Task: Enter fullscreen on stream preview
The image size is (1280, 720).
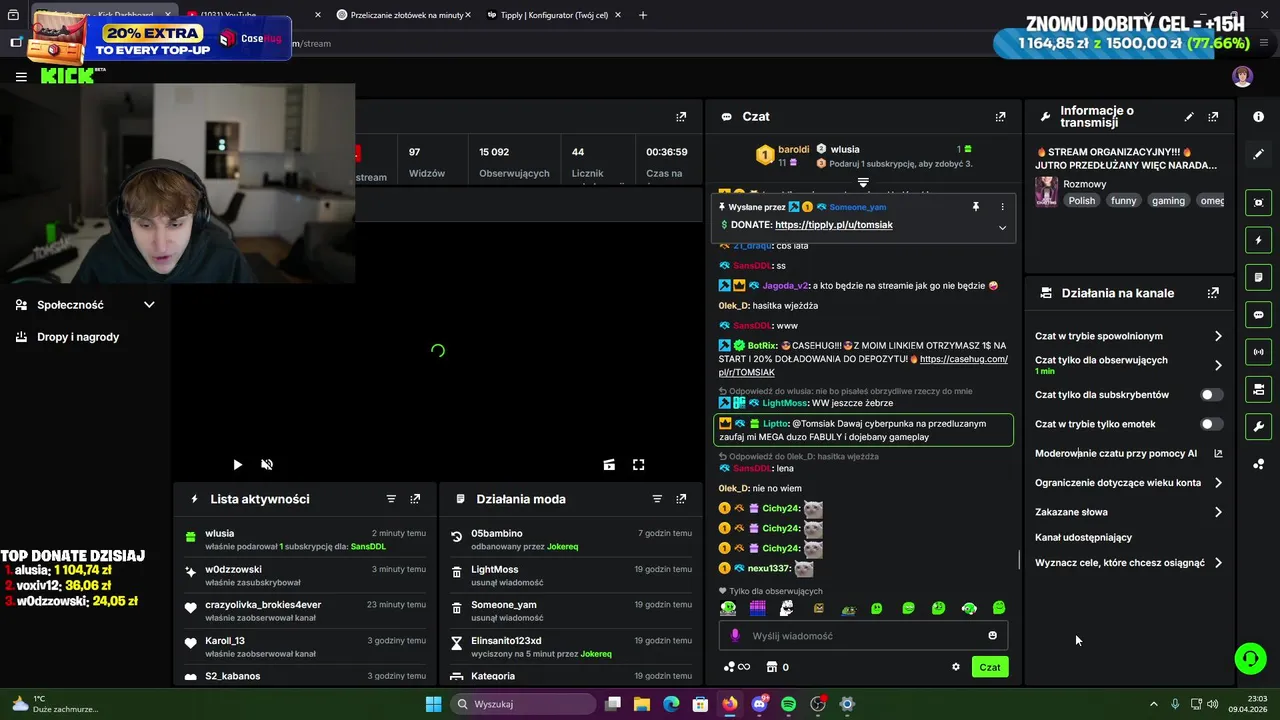Action: coord(639,465)
